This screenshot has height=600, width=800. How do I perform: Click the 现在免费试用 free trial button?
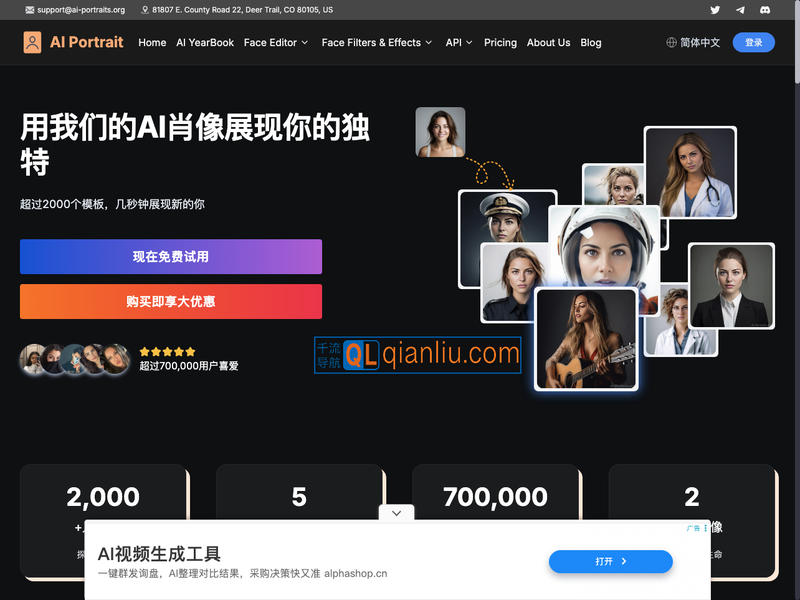(x=171, y=257)
